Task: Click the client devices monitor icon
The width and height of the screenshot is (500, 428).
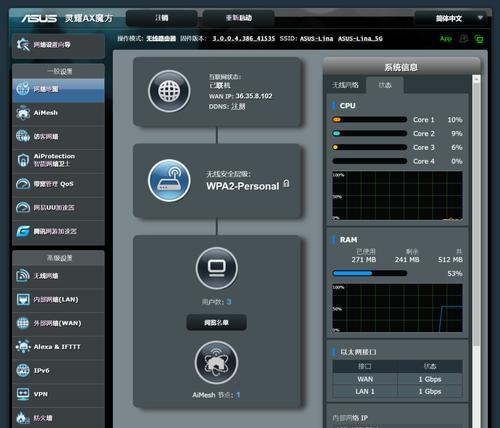Action: click(217, 268)
